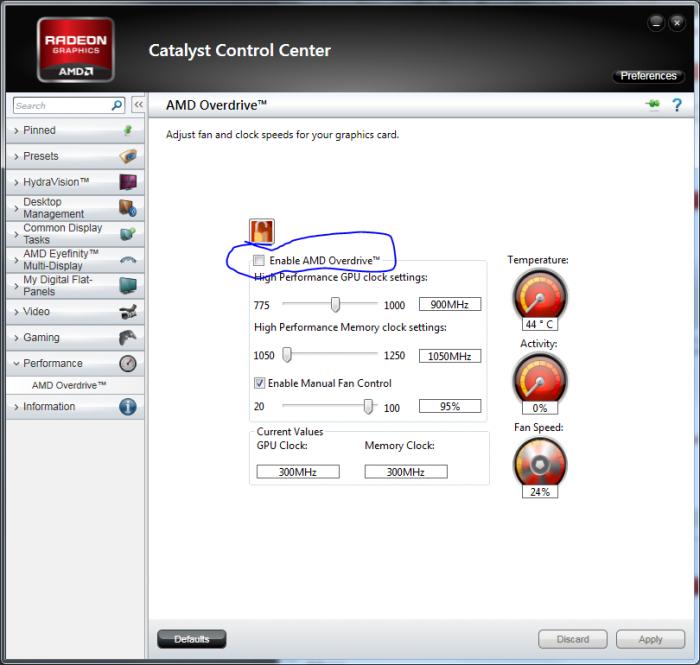Screen dimensions: 700x665
Task: Click the Discard button
Action: tap(573, 639)
